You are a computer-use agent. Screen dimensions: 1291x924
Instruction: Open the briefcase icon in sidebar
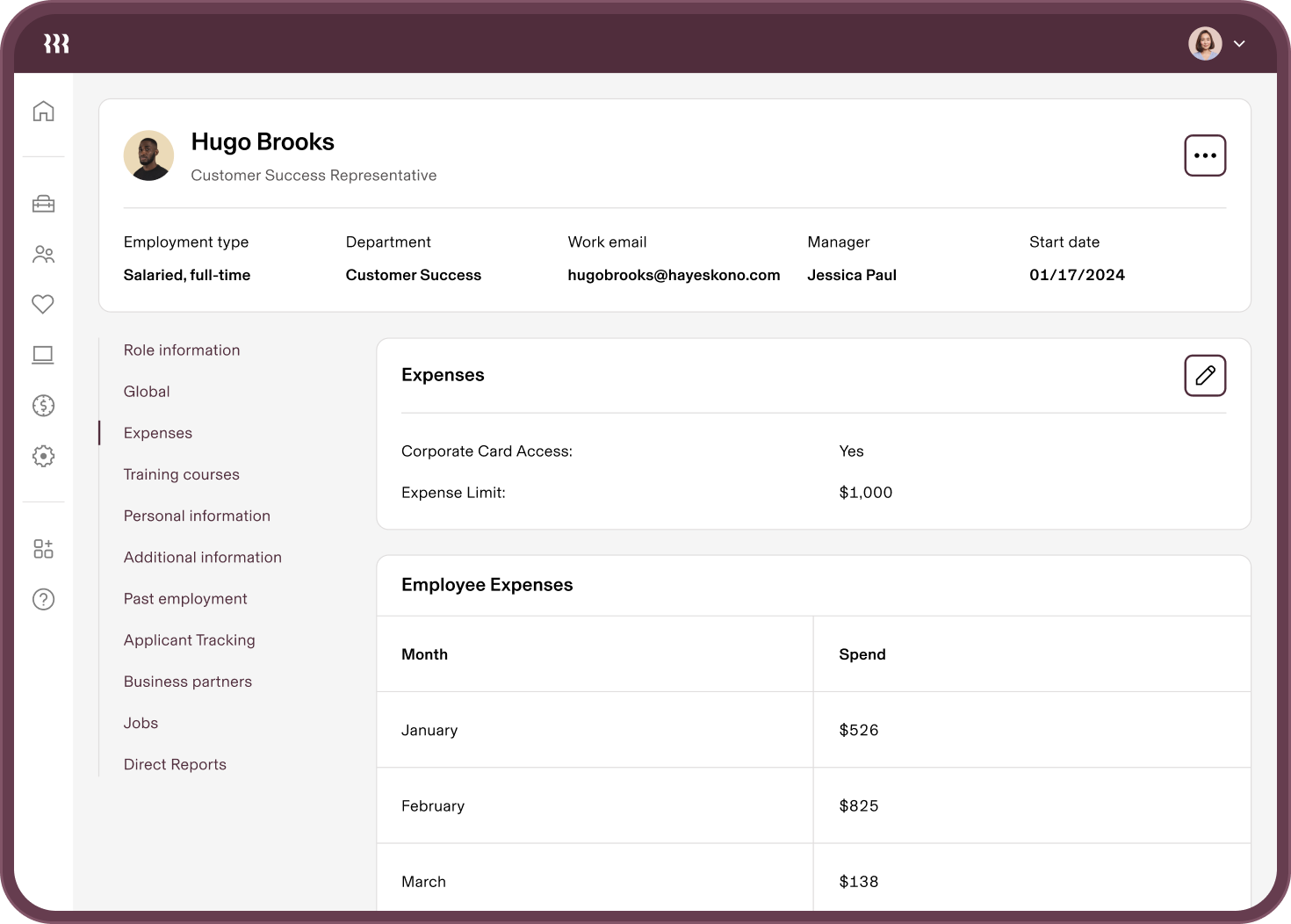pos(43,204)
